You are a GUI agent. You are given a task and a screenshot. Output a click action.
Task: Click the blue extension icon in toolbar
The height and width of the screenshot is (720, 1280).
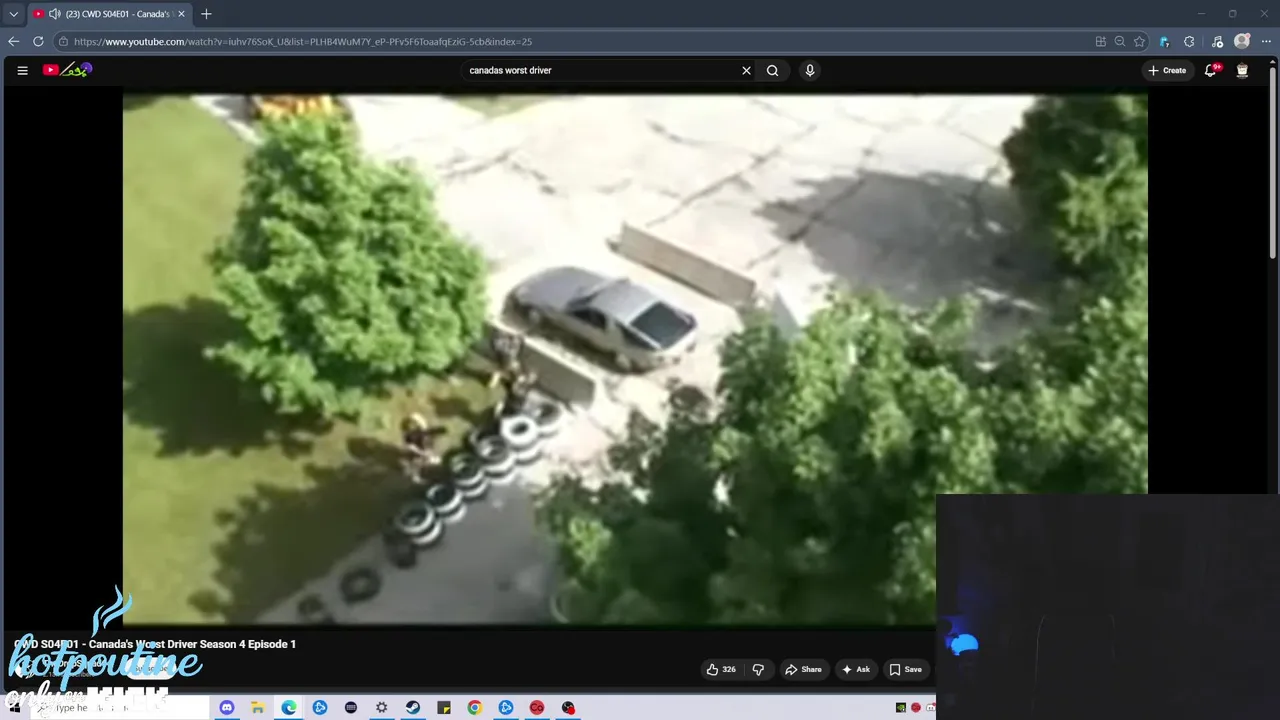tap(1164, 41)
